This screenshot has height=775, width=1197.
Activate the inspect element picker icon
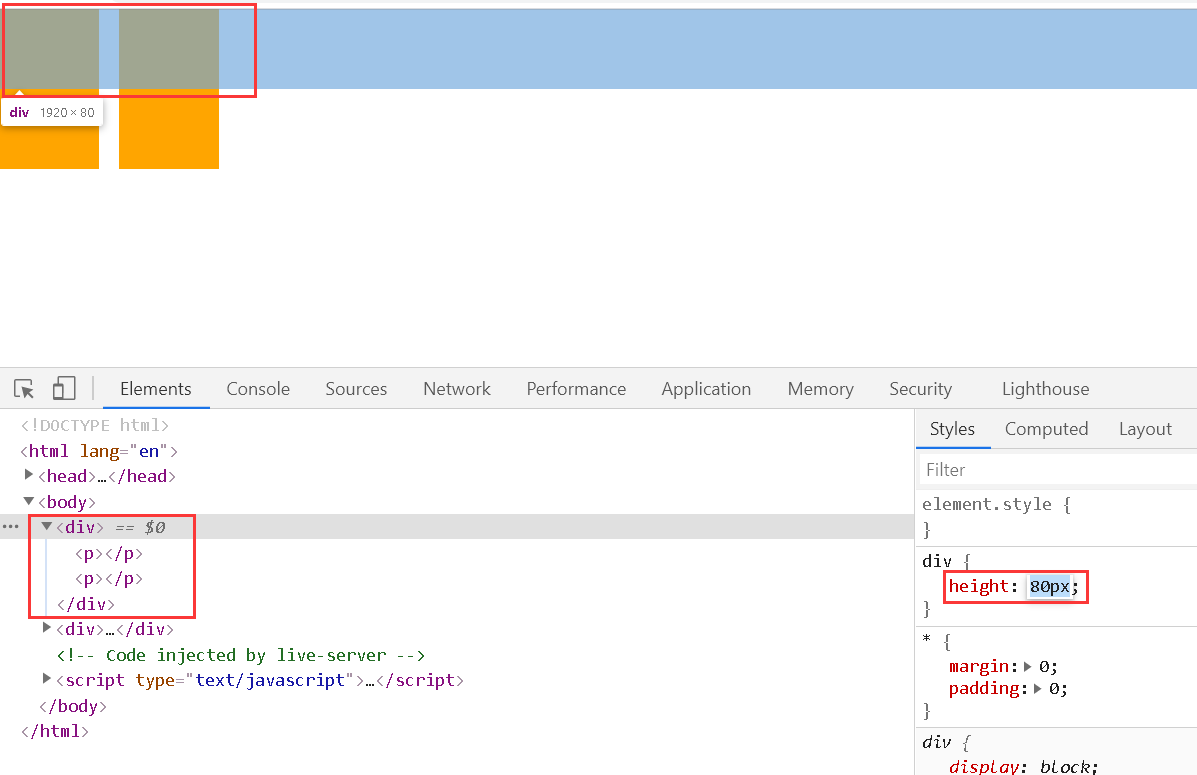[x=24, y=389]
